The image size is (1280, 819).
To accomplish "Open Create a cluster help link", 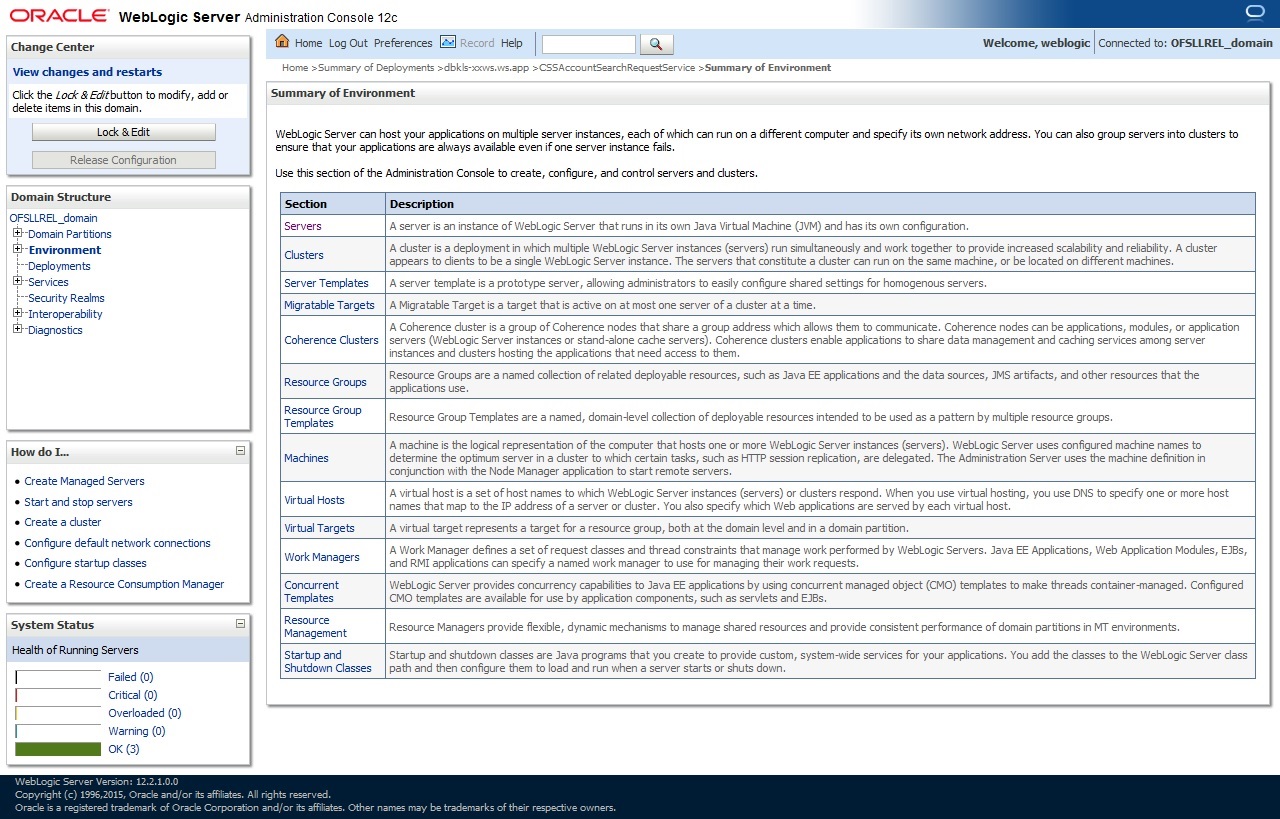I will (x=62, y=522).
